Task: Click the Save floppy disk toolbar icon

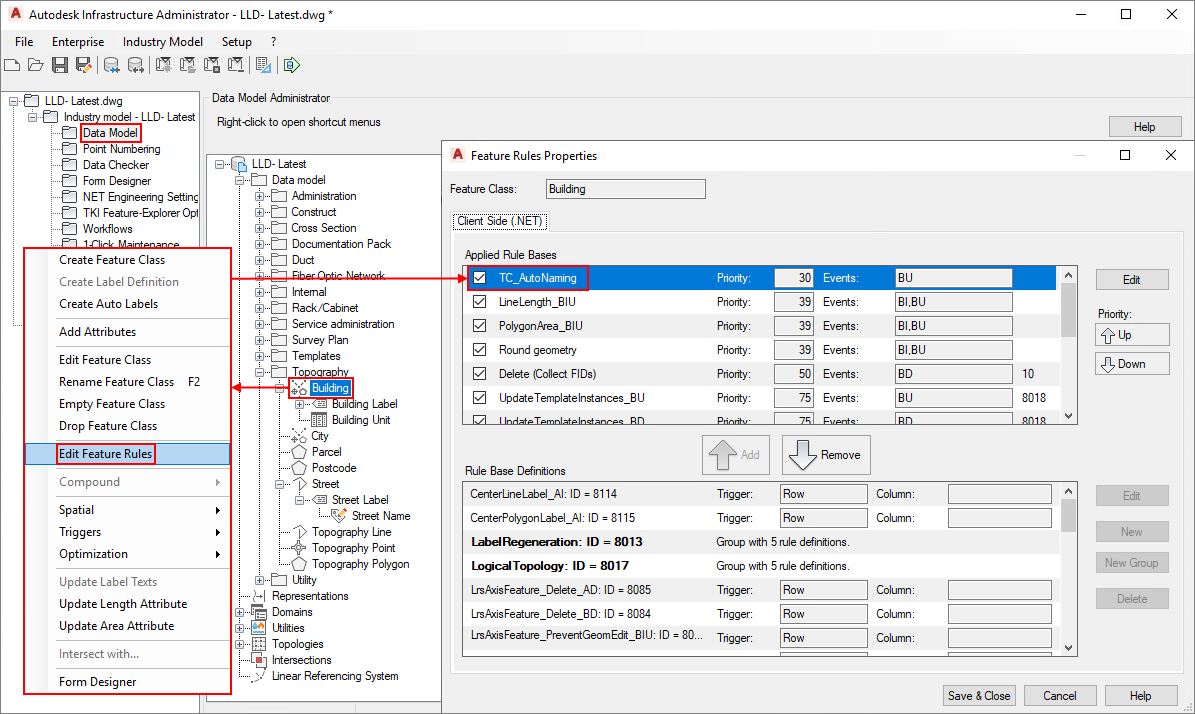Action: coord(59,66)
